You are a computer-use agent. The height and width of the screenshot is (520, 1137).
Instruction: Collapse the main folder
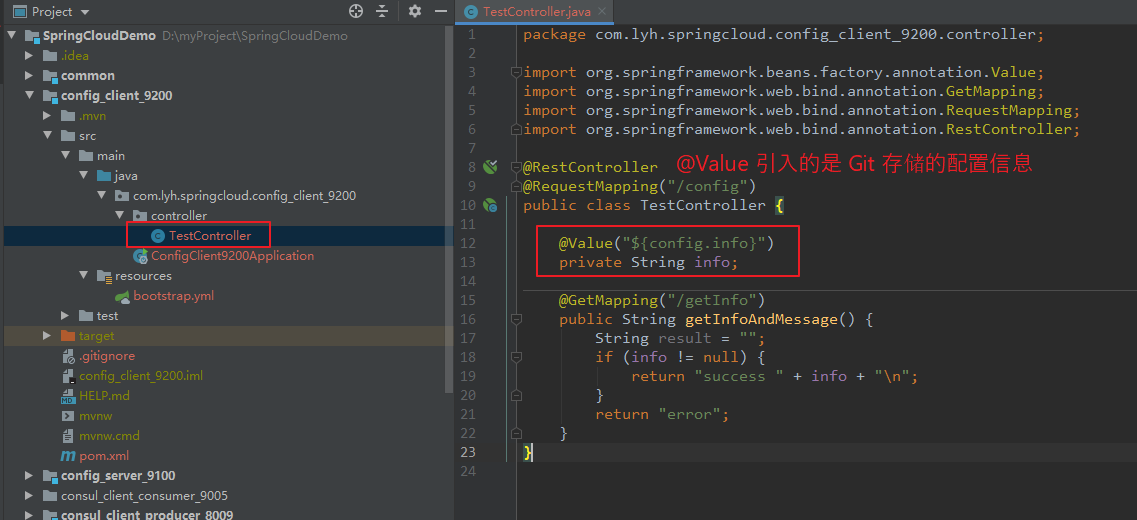click(65, 156)
